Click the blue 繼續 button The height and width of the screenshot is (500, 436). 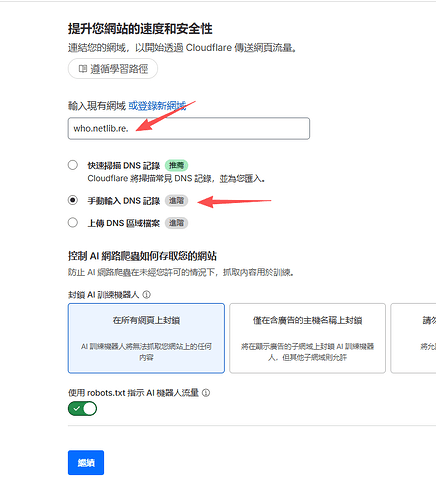click(86, 463)
